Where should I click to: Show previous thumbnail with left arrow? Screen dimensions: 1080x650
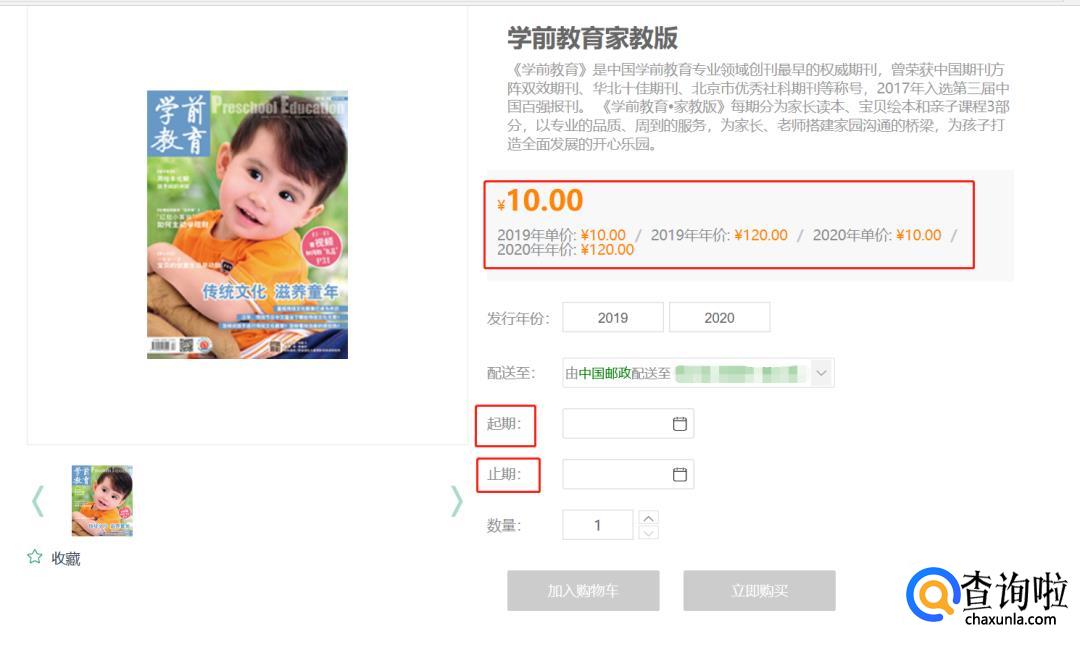[x=38, y=501]
